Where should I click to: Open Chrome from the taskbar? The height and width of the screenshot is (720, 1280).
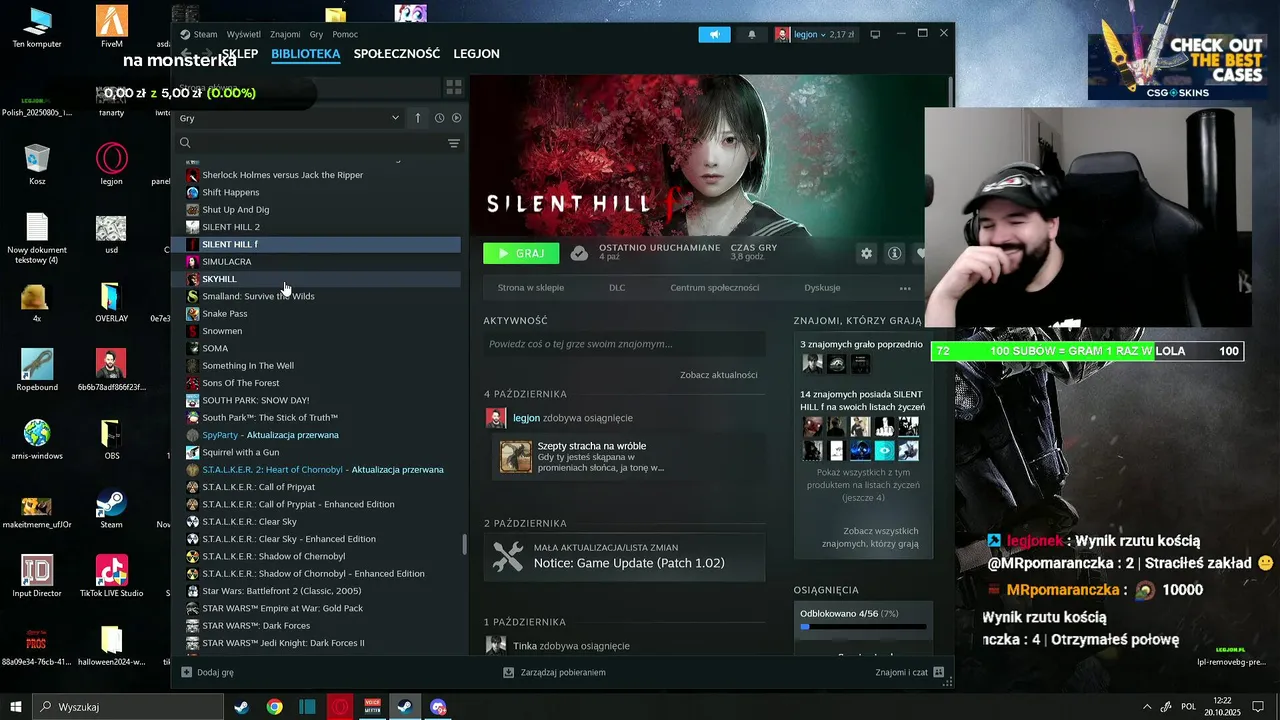pos(274,707)
